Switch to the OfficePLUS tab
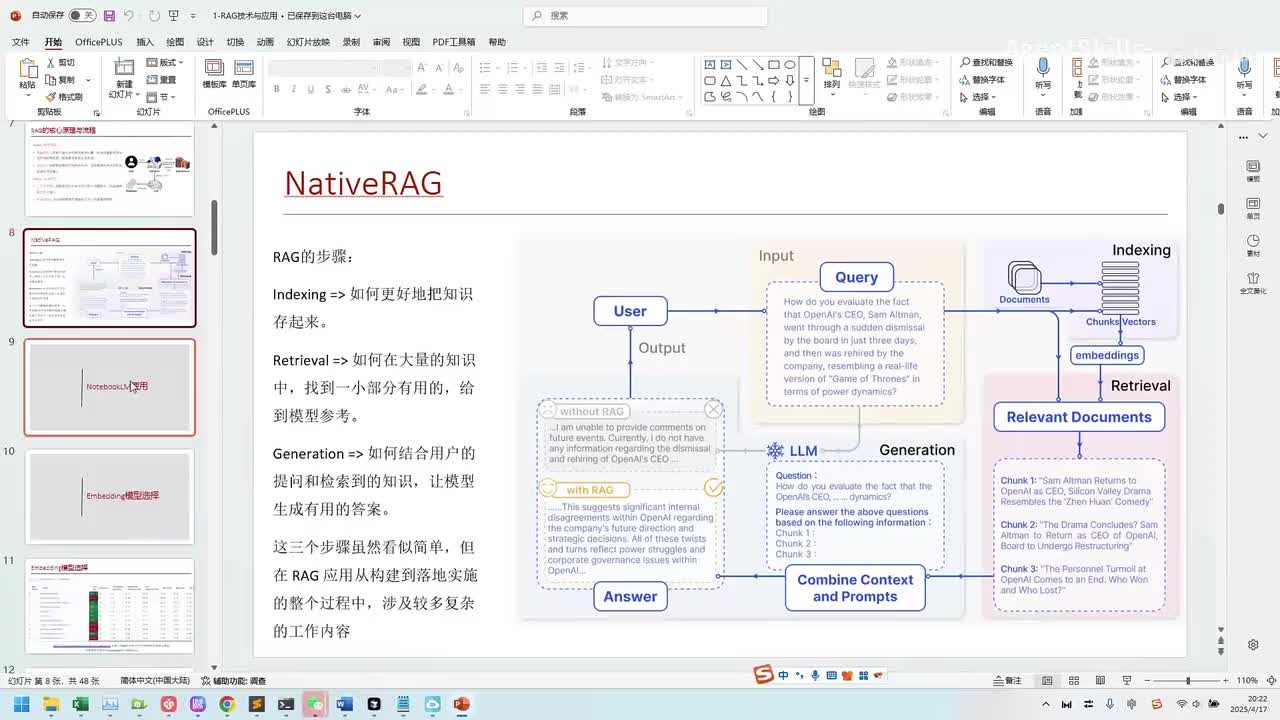The width and height of the screenshot is (1280, 720). (x=98, y=42)
